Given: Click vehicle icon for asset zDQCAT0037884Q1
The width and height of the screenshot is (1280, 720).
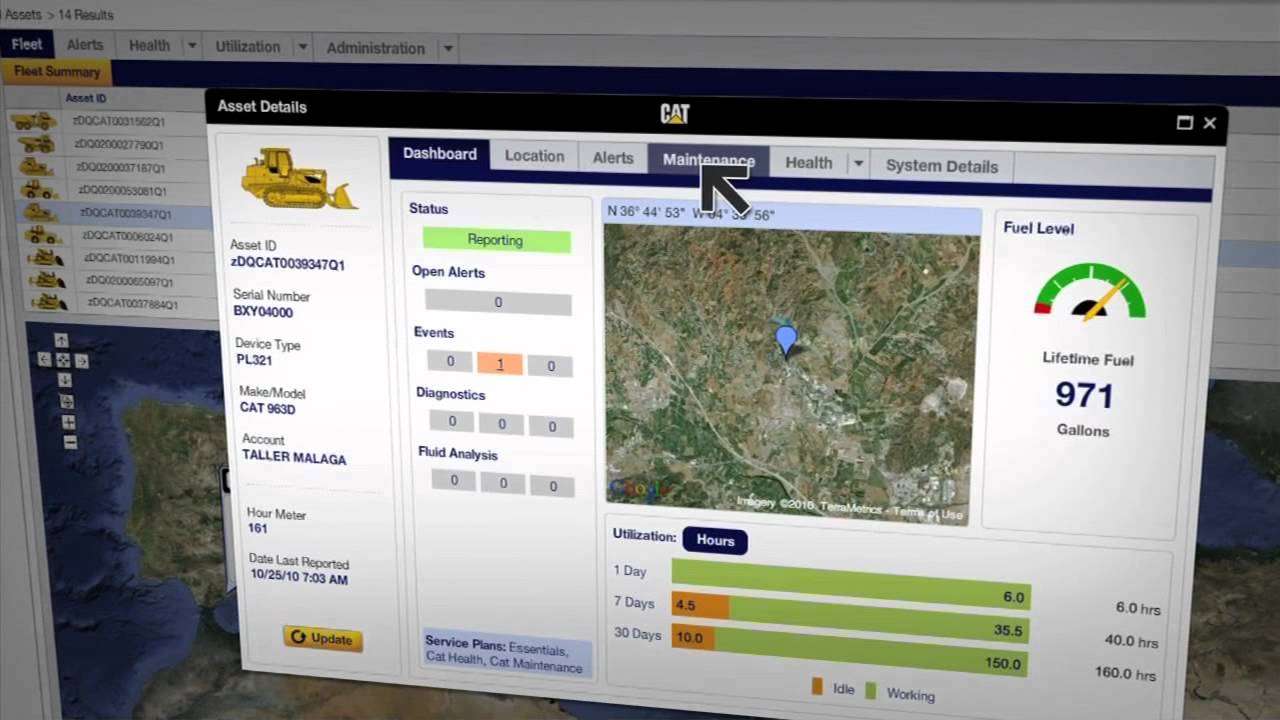Looking at the screenshot, I should 49,301.
